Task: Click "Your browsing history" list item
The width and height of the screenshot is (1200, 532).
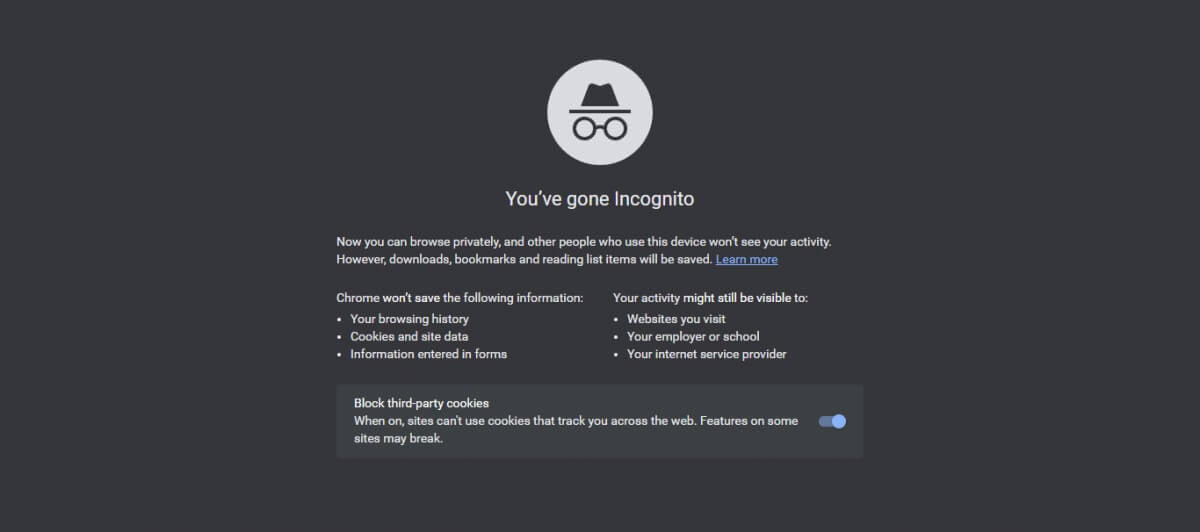Action: click(x=409, y=319)
